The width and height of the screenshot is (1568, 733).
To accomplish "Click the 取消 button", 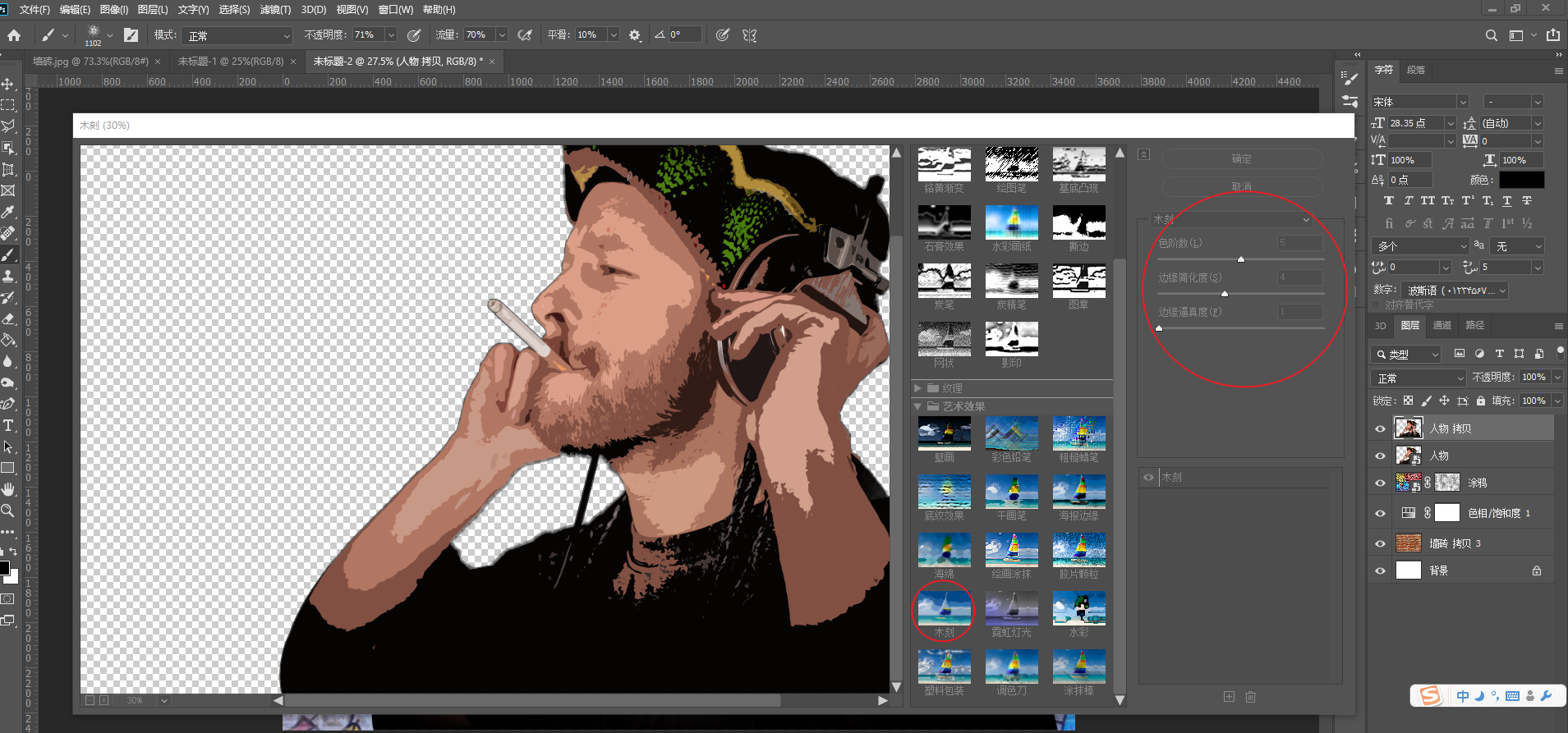I will click(x=1241, y=186).
